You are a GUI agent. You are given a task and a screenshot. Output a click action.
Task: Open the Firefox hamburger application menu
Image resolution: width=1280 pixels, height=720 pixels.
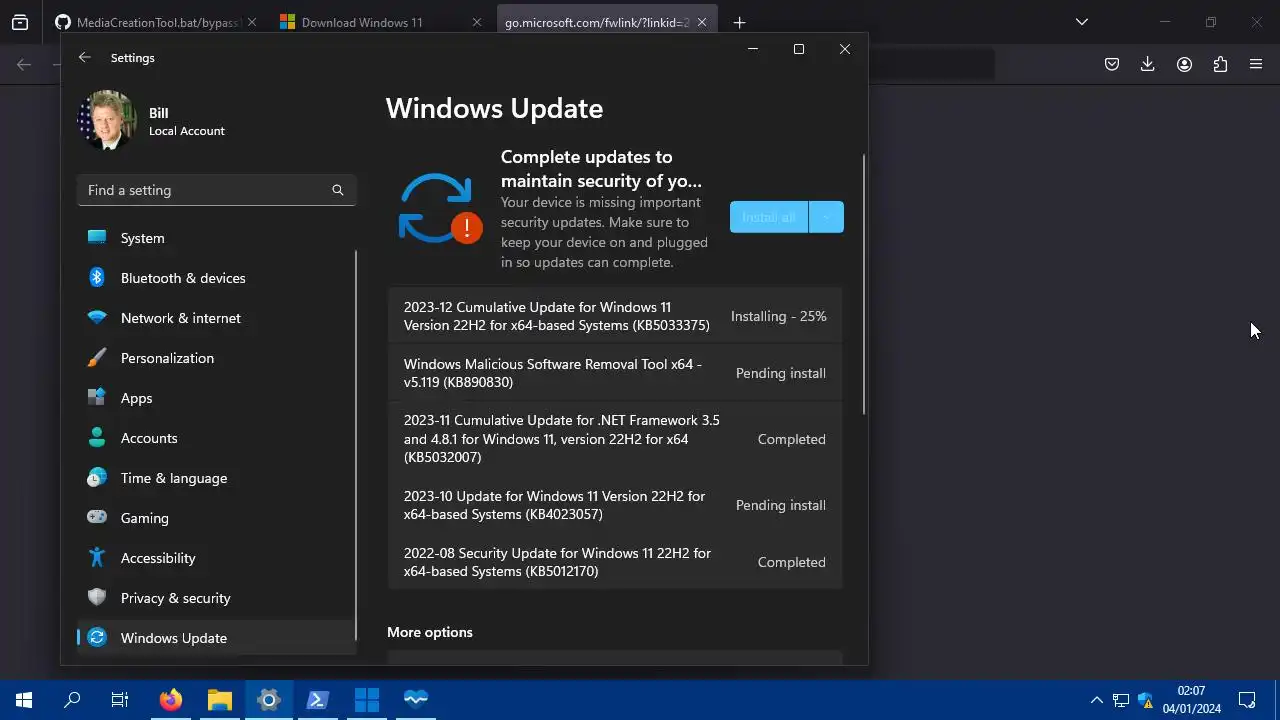click(1256, 64)
